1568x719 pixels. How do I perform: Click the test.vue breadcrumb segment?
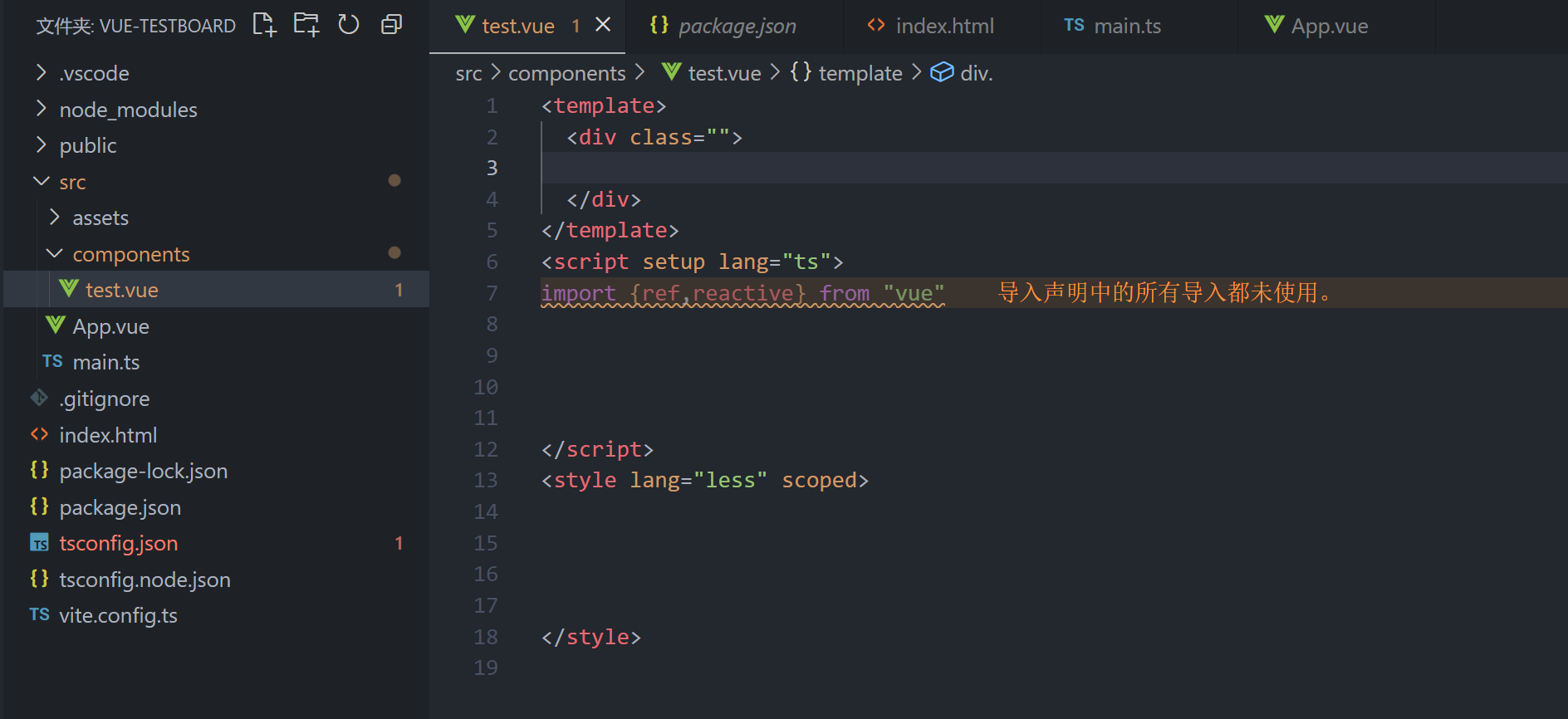(x=724, y=74)
